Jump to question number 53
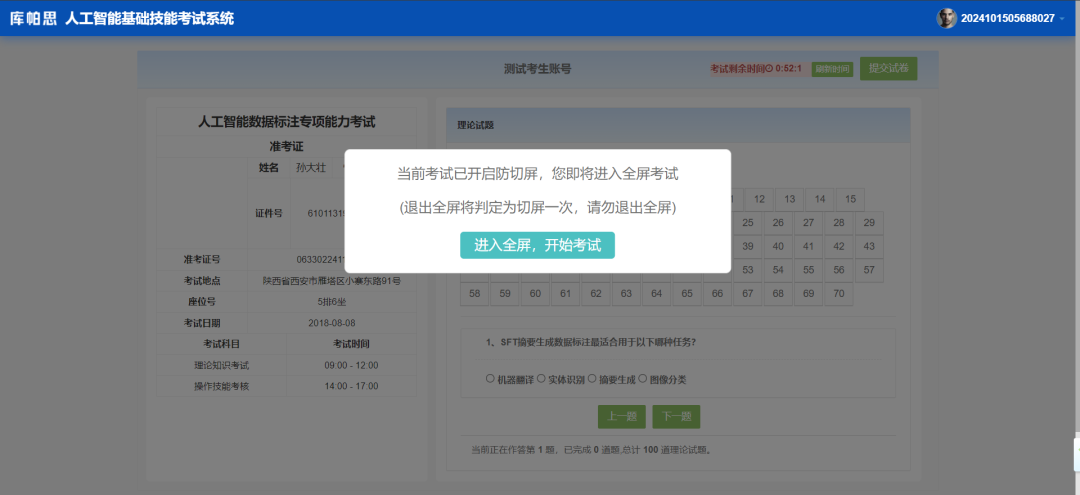 748,271
